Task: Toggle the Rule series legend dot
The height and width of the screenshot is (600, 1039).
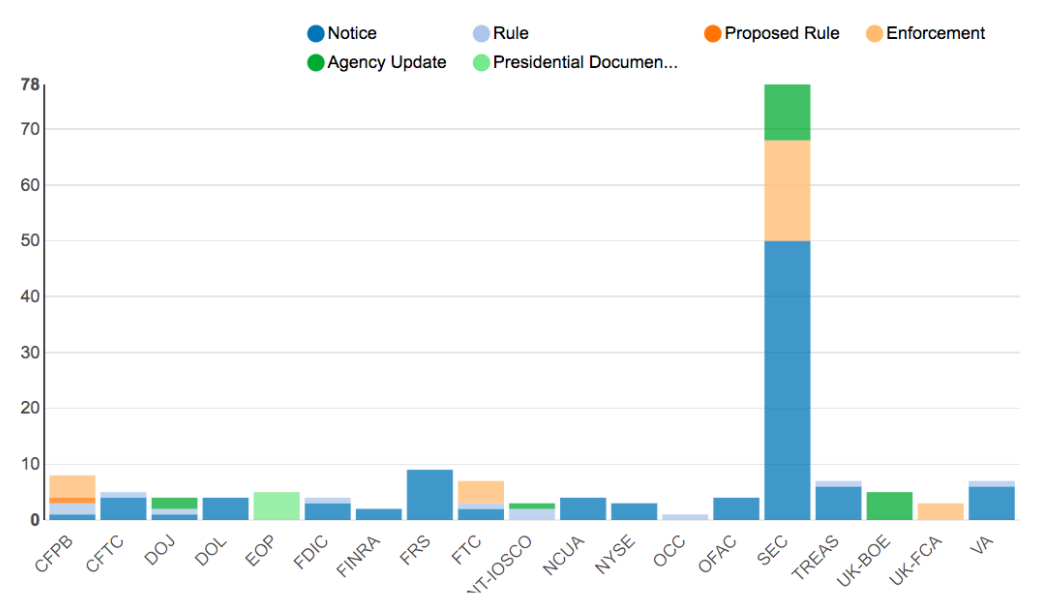Action: tap(482, 34)
